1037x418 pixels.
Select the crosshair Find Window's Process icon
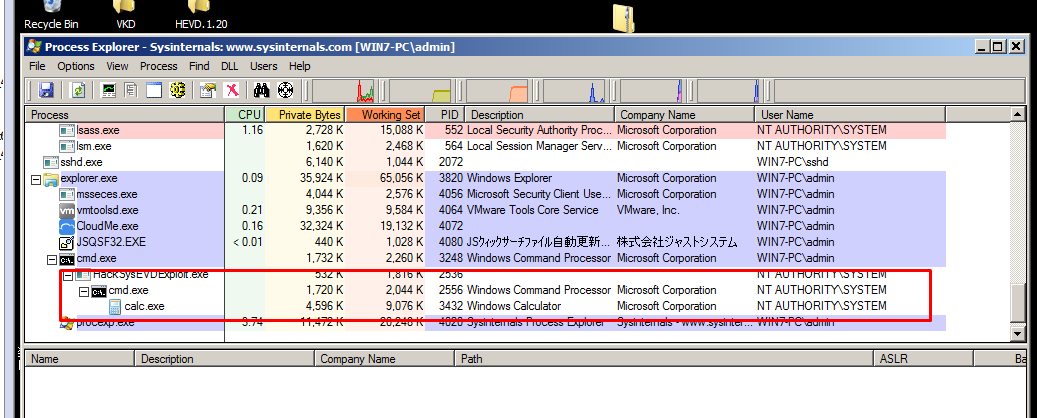[x=284, y=91]
